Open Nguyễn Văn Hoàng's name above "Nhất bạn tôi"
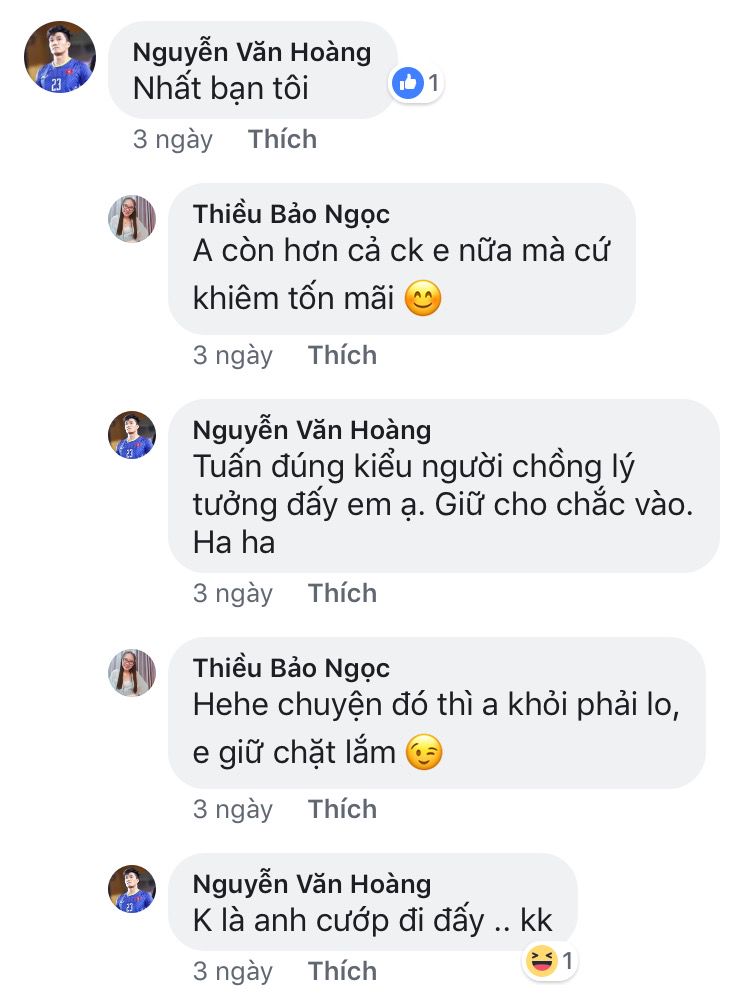 point(251,52)
